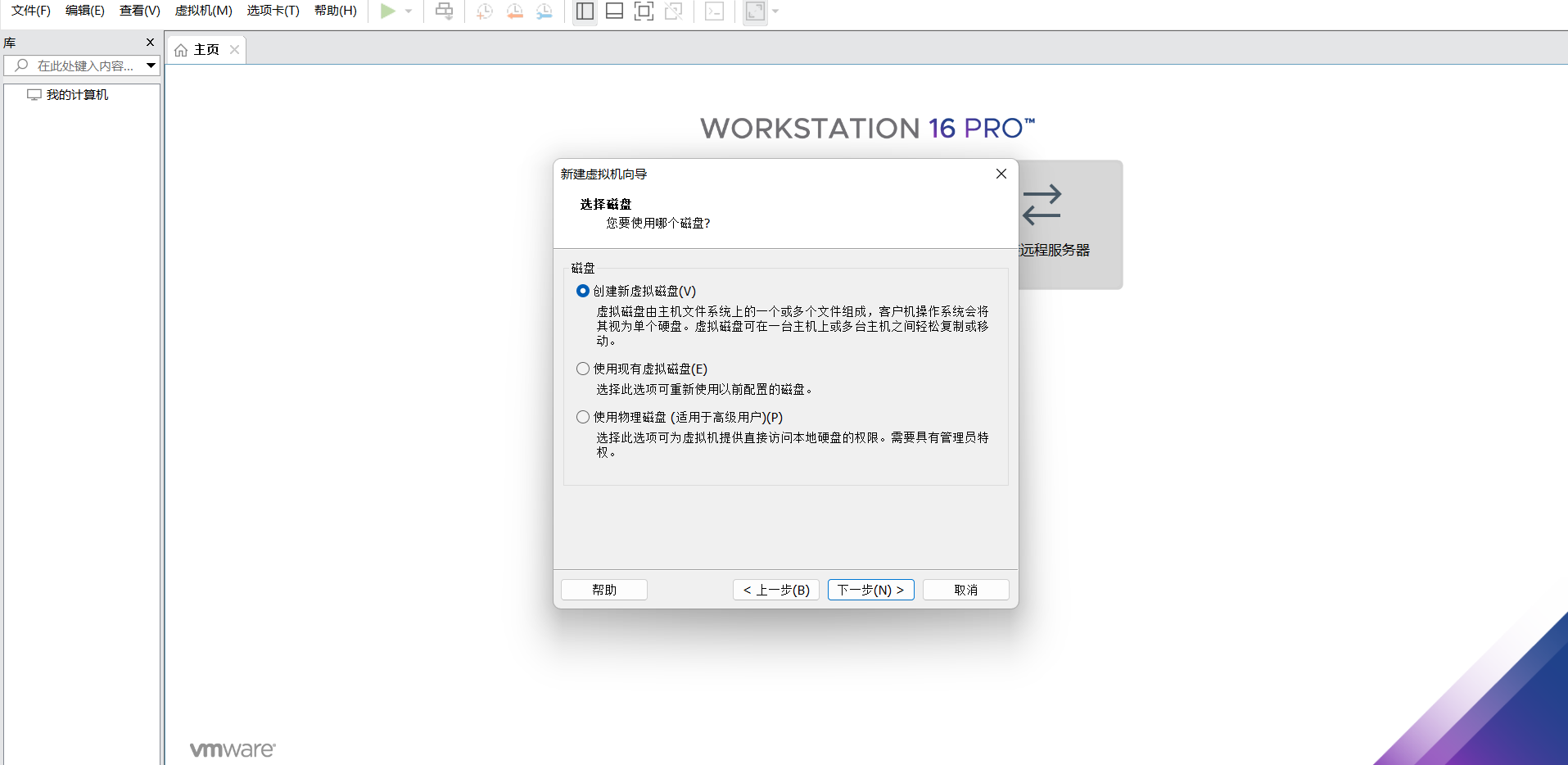Open the 查看(V) menu

pyautogui.click(x=140, y=11)
